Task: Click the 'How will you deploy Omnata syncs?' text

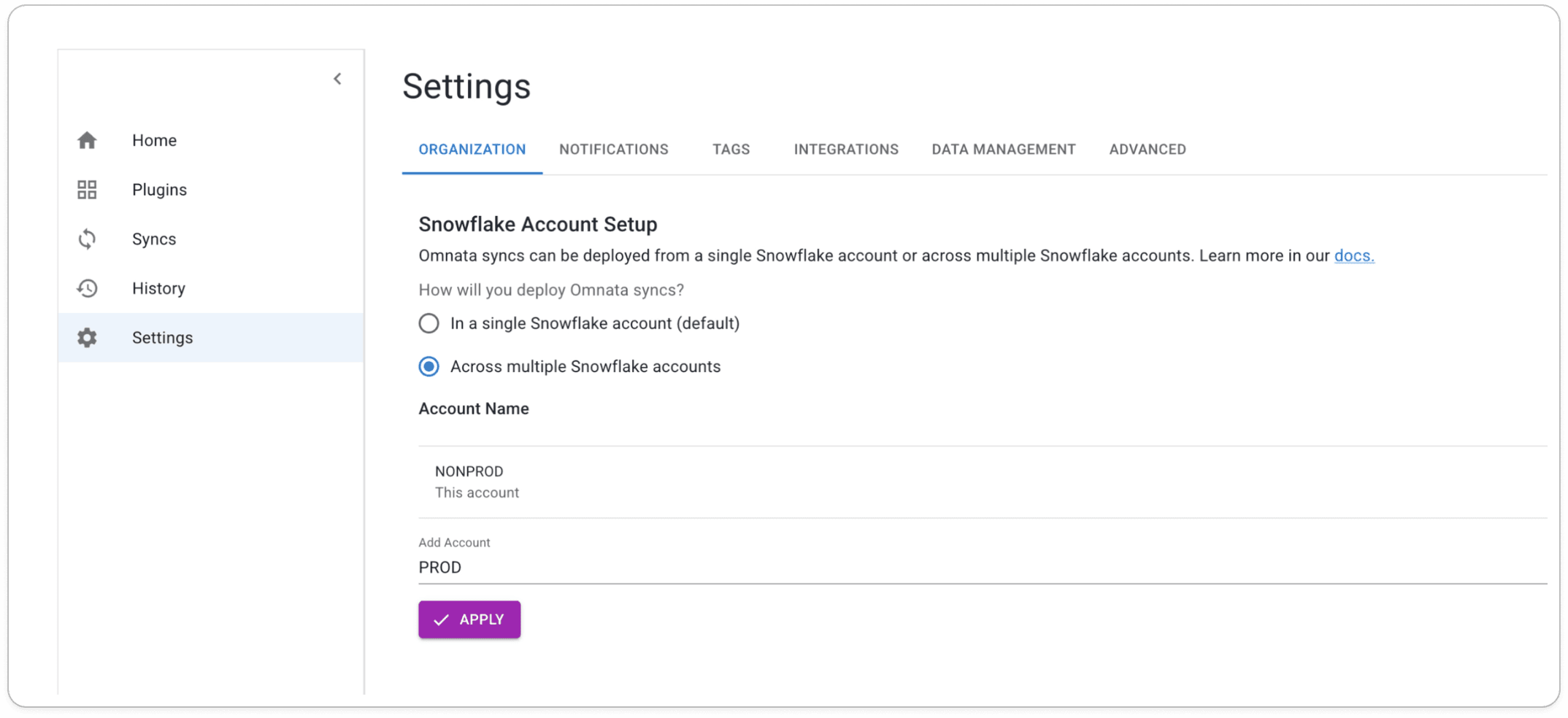Action: coord(551,290)
